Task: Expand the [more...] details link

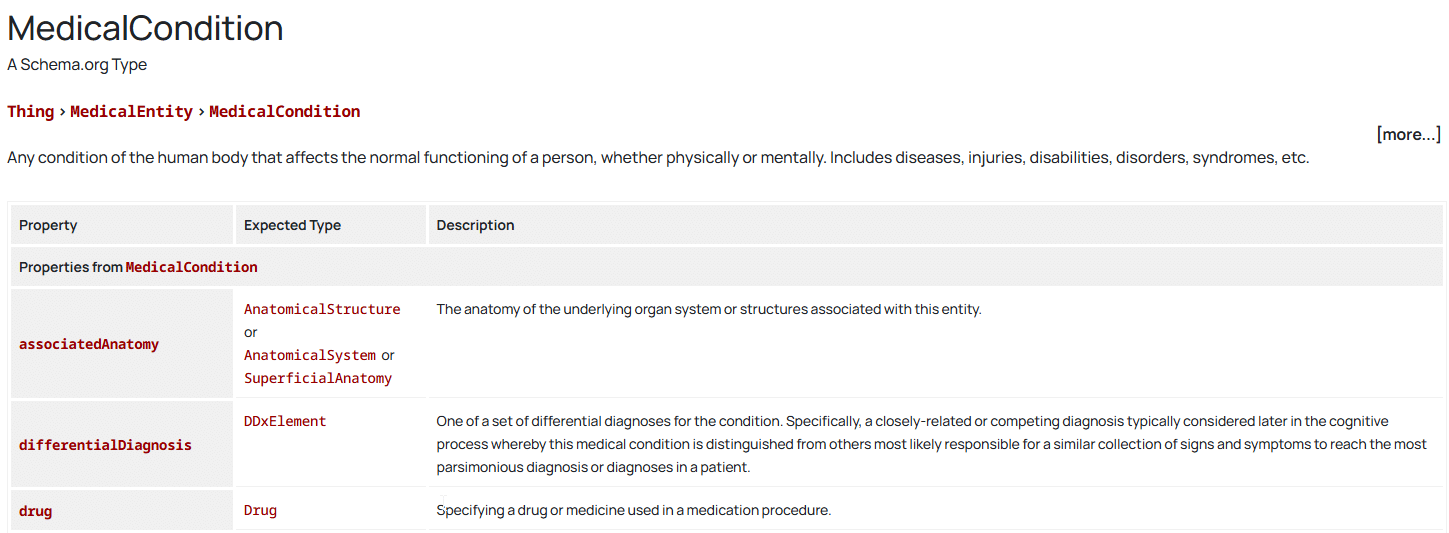Action: pyautogui.click(x=1408, y=134)
